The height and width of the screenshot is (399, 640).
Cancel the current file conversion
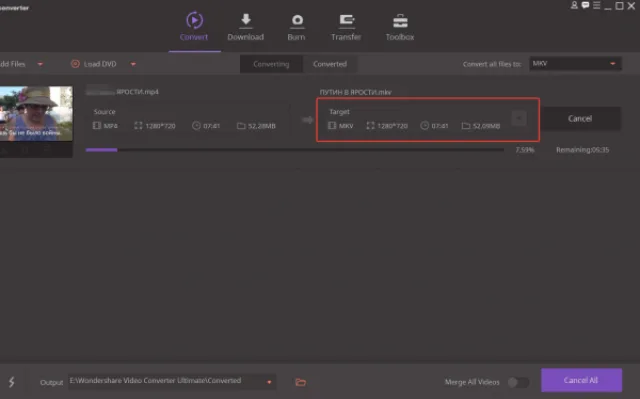tap(580, 118)
